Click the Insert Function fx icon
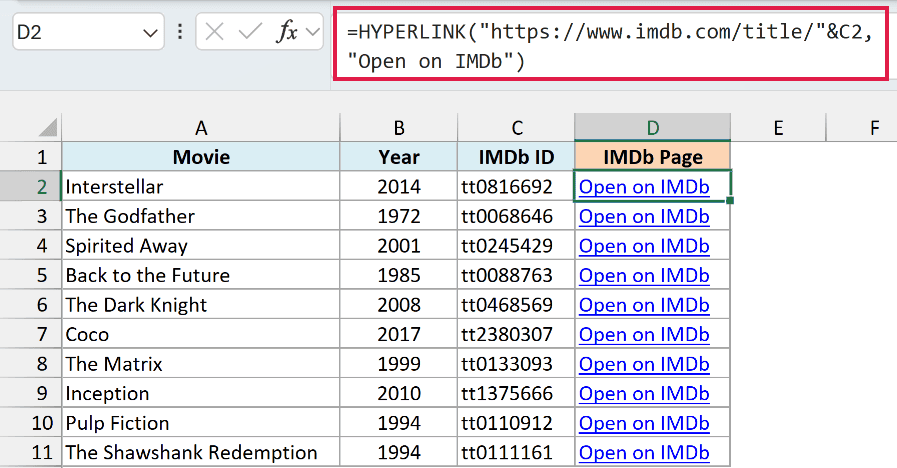Image resolution: width=897 pixels, height=468 pixels. 287,31
